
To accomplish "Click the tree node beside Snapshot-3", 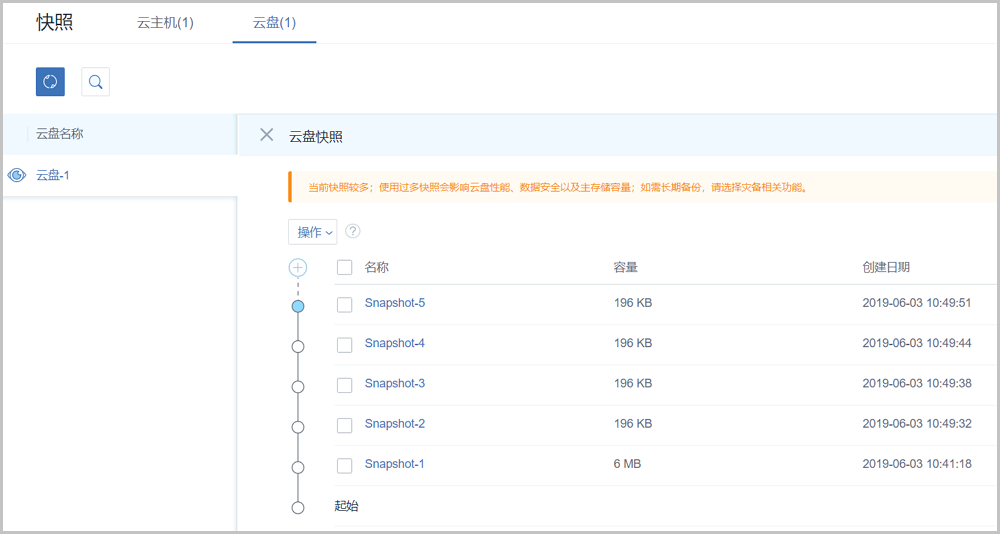I will click(297, 386).
